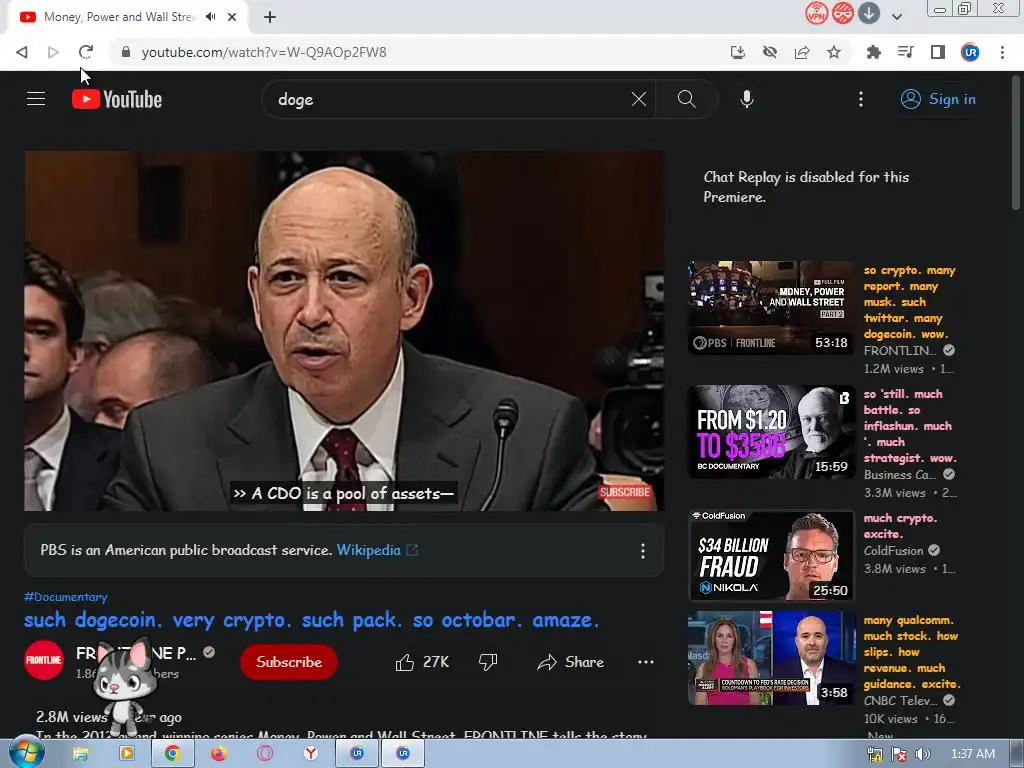
Task: Open From $1.20 to $350B video thumbnail
Action: click(771, 432)
